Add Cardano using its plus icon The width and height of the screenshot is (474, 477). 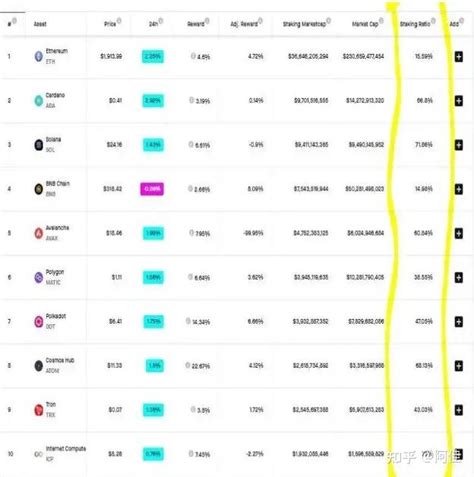click(x=459, y=101)
